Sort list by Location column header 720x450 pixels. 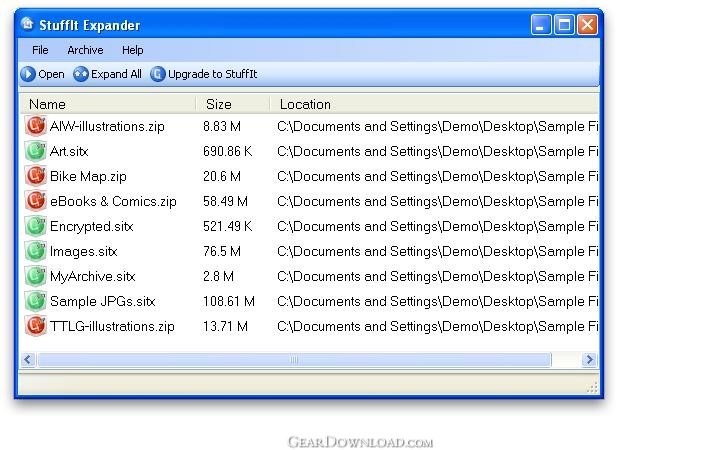tap(434, 104)
